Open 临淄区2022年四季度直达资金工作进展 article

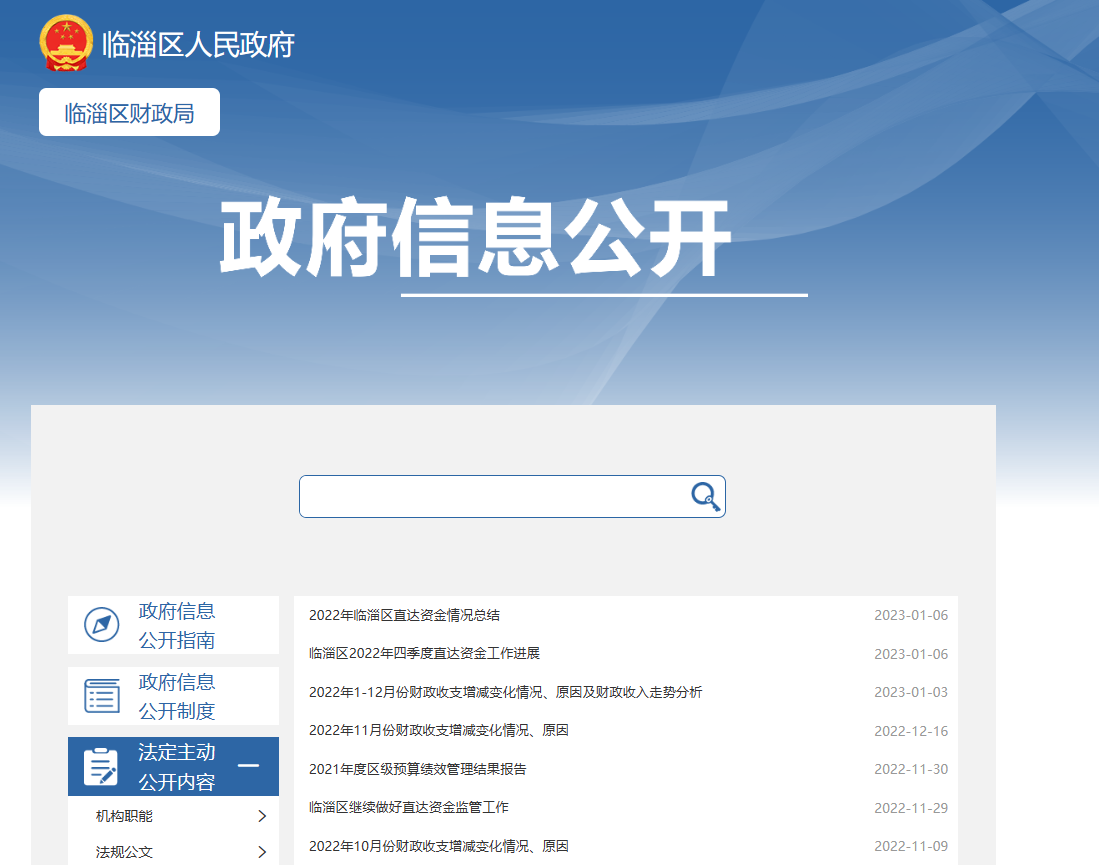click(x=424, y=654)
